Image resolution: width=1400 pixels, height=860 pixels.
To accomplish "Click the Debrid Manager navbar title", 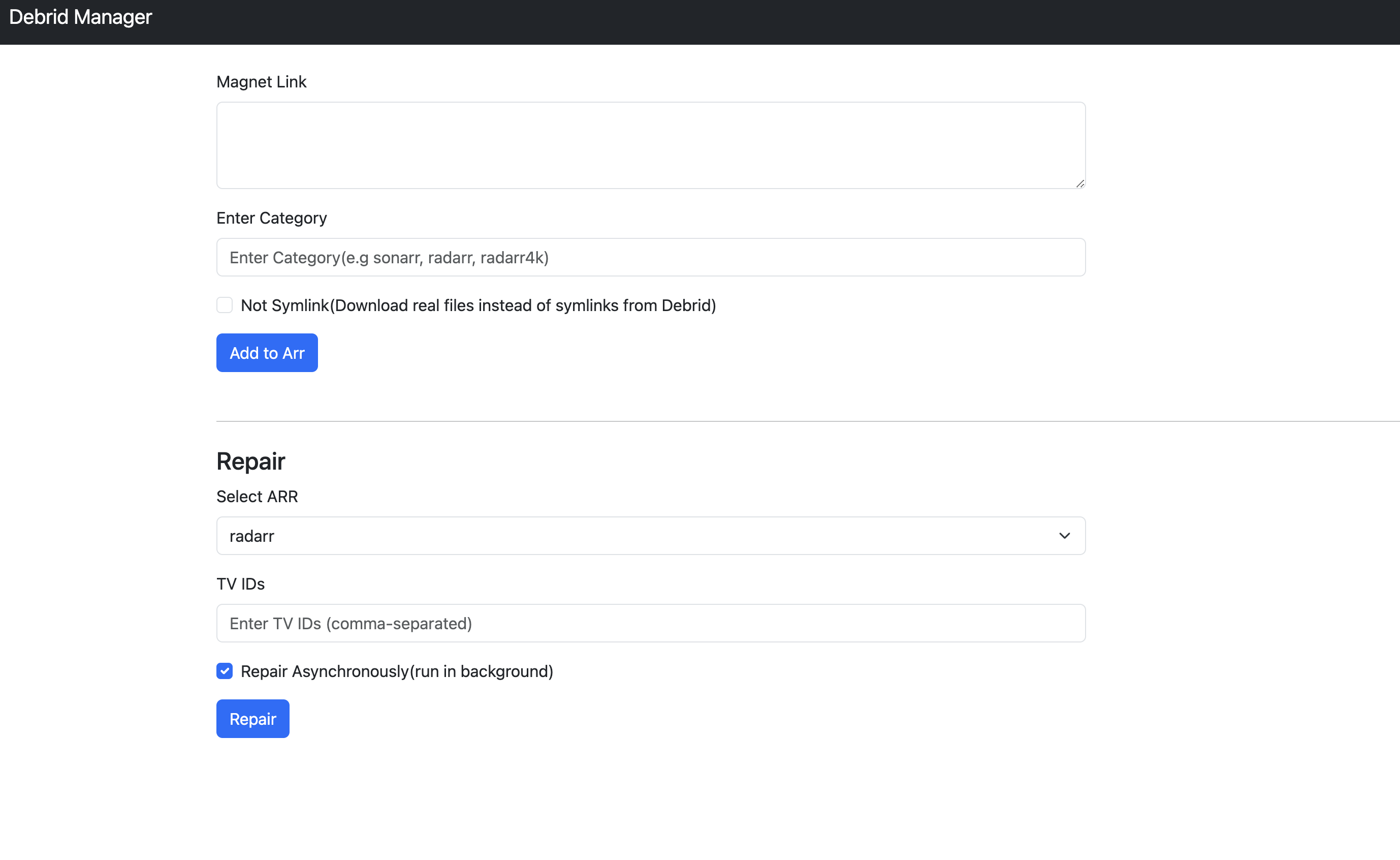I will pyautogui.click(x=80, y=17).
